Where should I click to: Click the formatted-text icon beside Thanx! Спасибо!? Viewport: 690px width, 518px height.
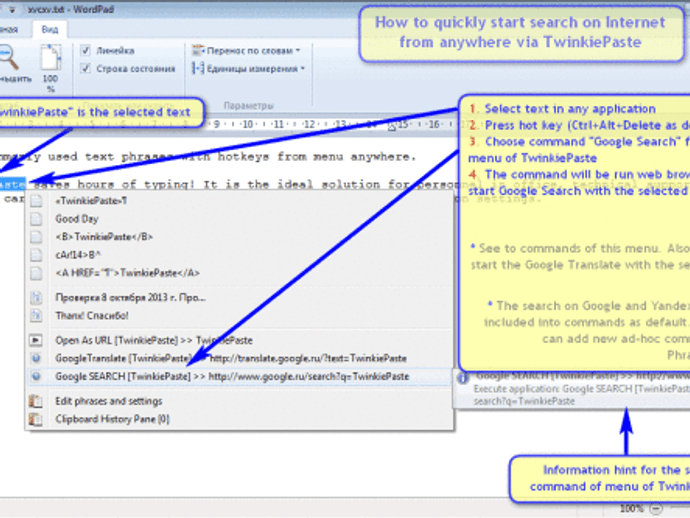click(36, 316)
